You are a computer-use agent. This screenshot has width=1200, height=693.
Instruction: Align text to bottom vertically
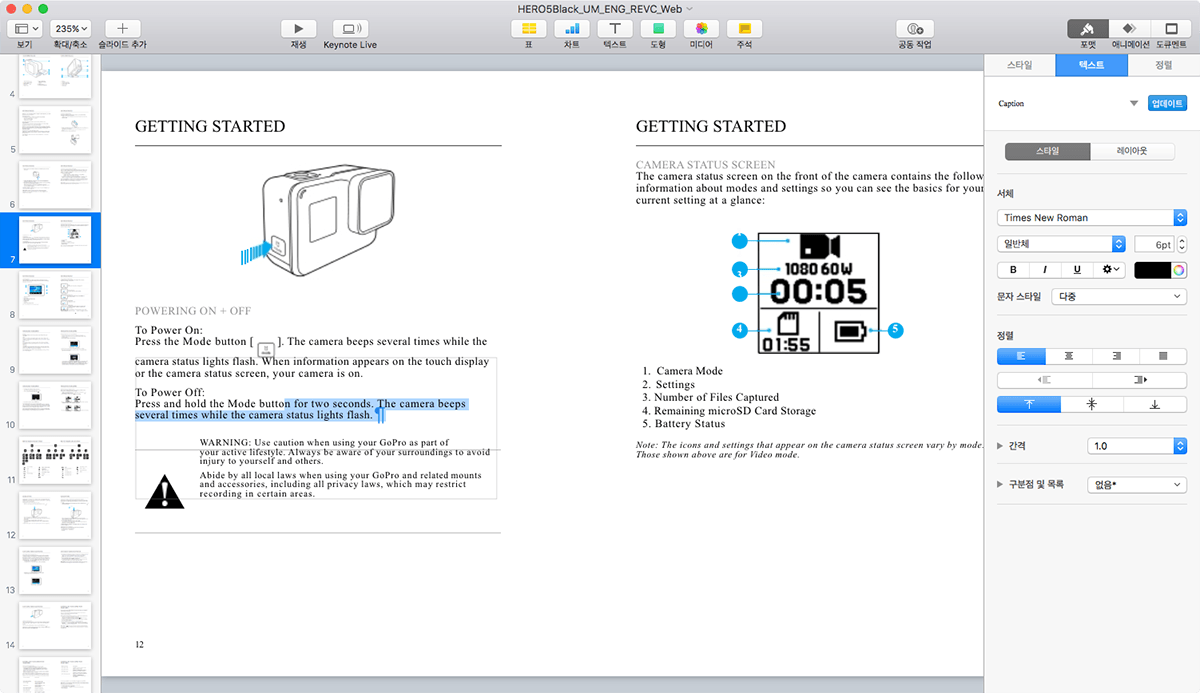pos(1155,404)
